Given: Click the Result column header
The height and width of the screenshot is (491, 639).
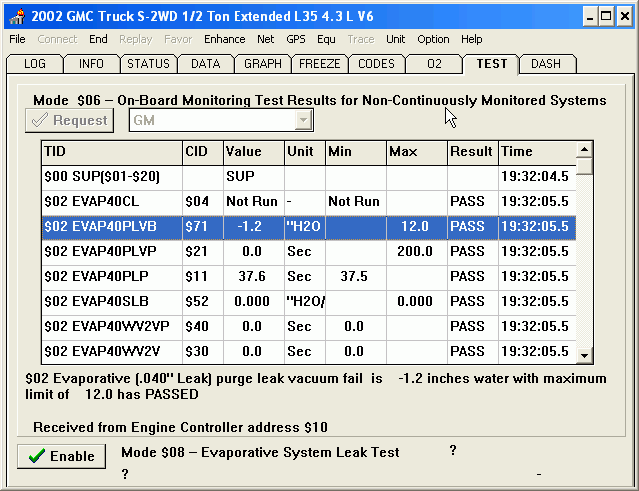Looking at the screenshot, I should [472, 151].
